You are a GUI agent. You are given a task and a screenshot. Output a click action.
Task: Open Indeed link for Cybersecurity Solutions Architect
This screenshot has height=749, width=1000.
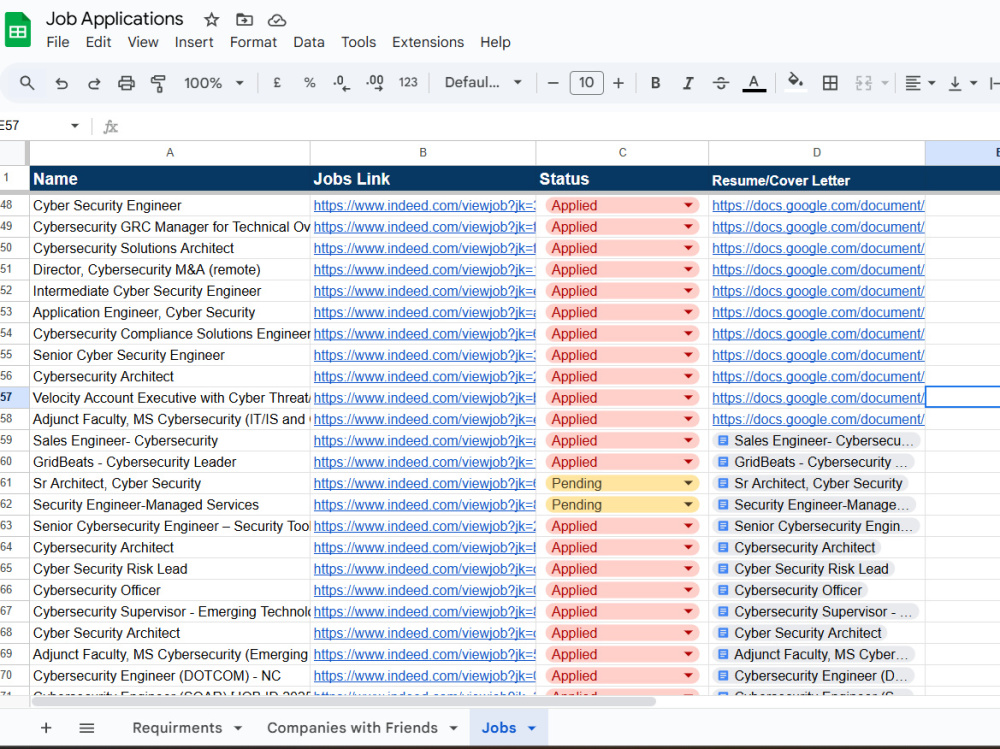[424, 248]
